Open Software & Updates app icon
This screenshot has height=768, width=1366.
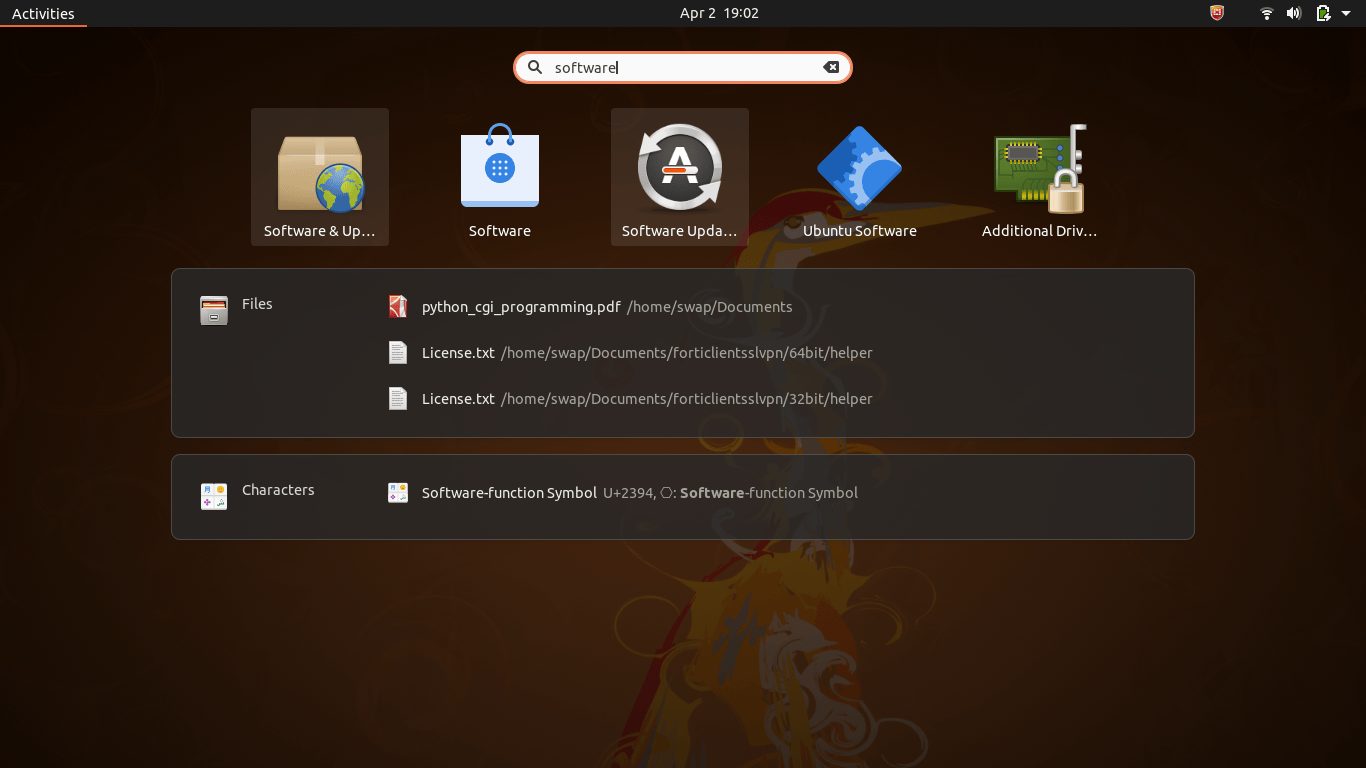(x=320, y=175)
